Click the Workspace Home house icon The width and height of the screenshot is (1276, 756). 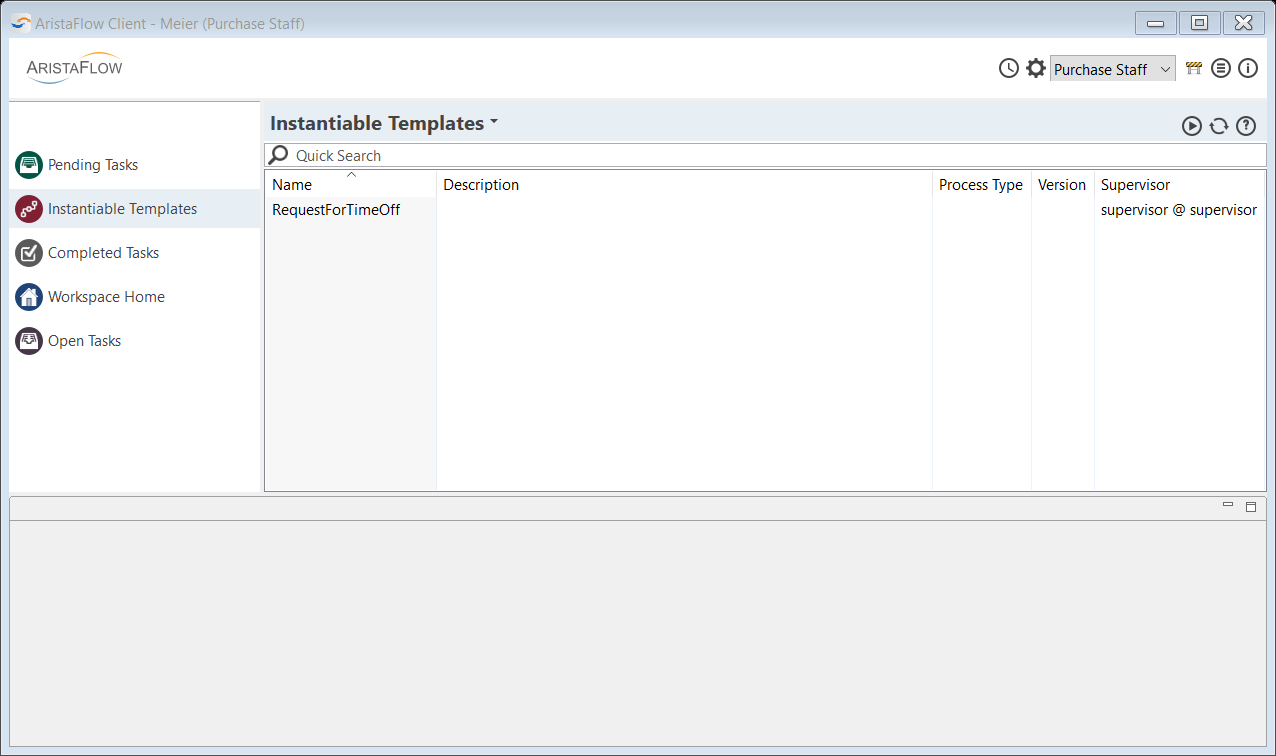pos(29,297)
